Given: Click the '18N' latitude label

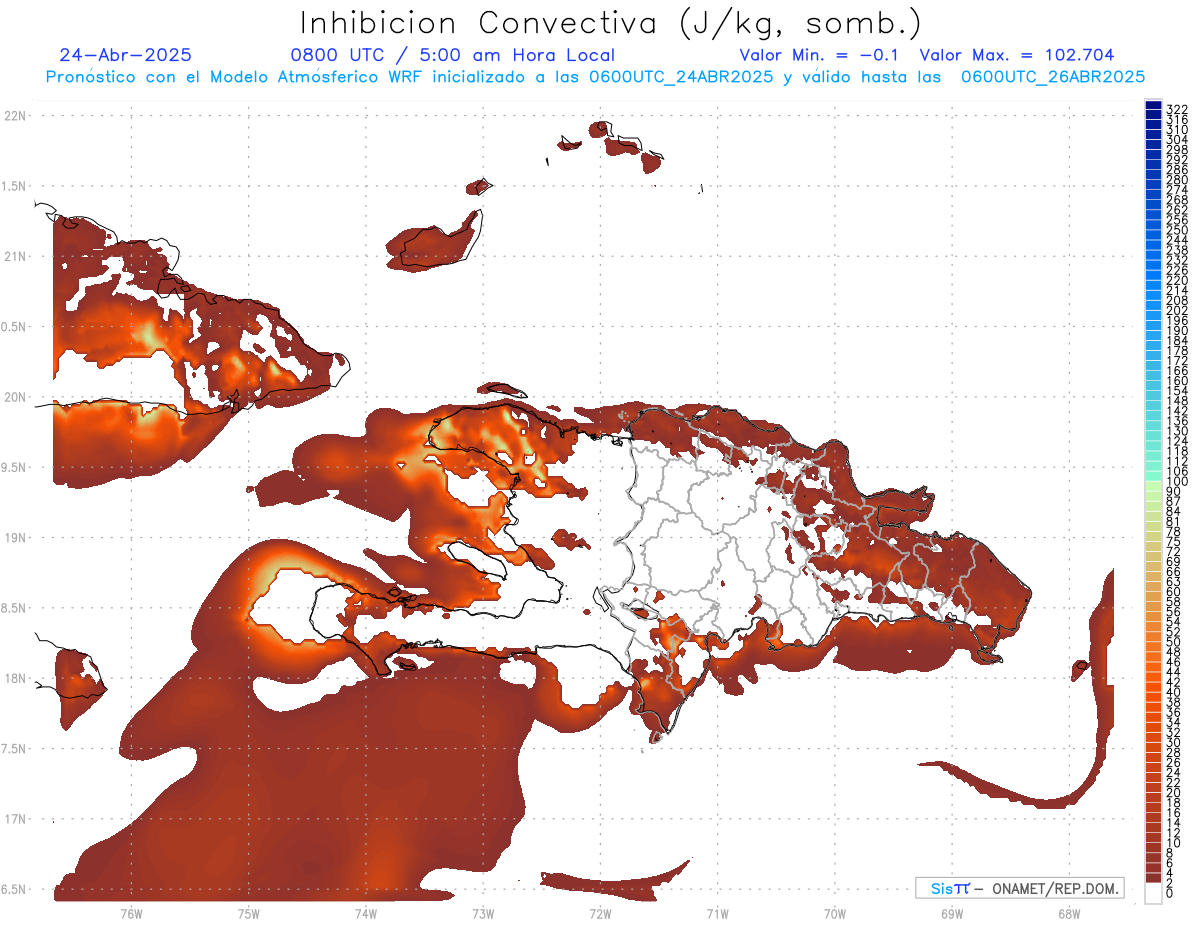Looking at the screenshot, I should point(15,679).
